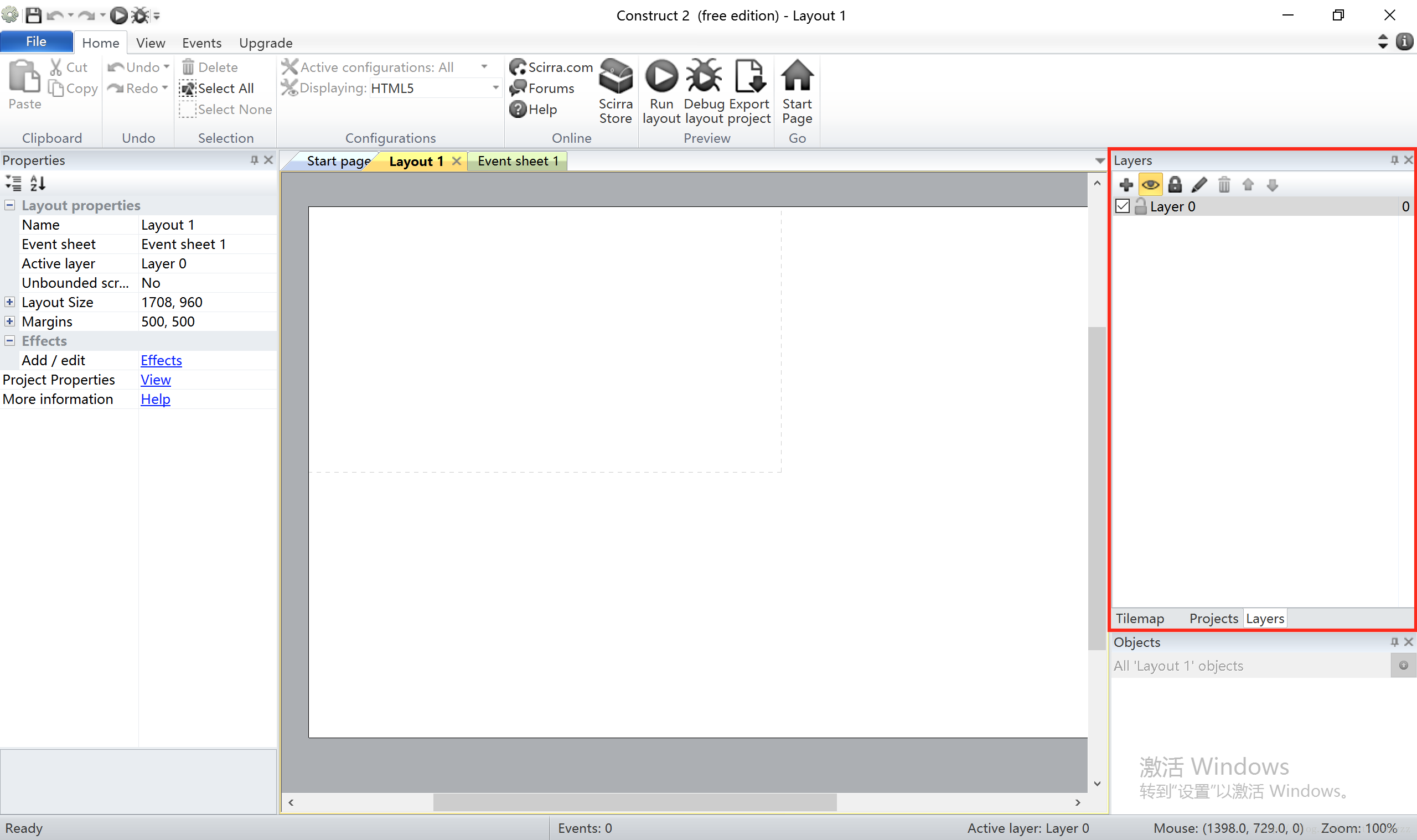1417x840 pixels.
Task: Select the Start page tab
Action: (338, 161)
